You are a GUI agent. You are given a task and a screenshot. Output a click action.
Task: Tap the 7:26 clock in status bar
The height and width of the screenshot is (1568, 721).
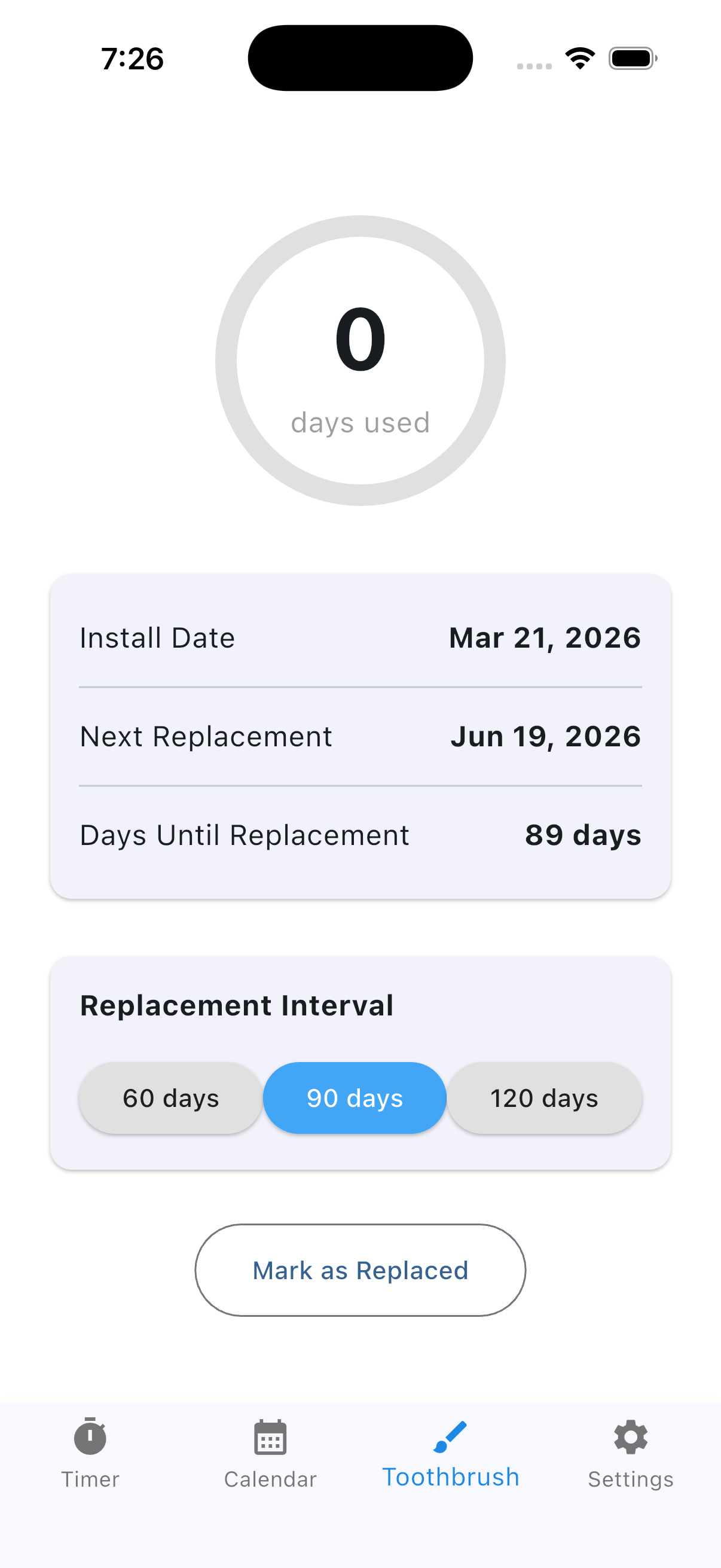pyautogui.click(x=133, y=59)
